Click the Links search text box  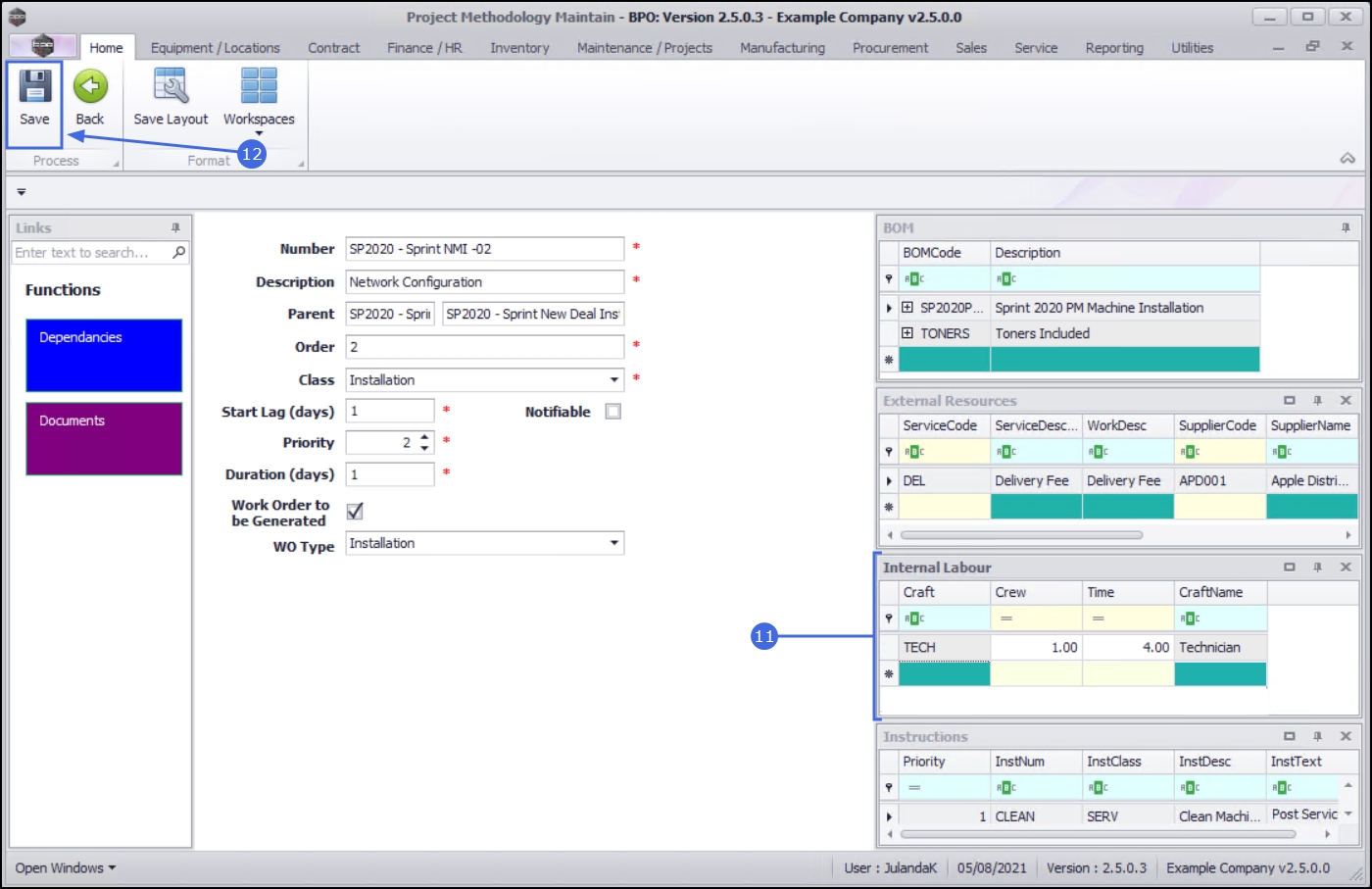91,253
